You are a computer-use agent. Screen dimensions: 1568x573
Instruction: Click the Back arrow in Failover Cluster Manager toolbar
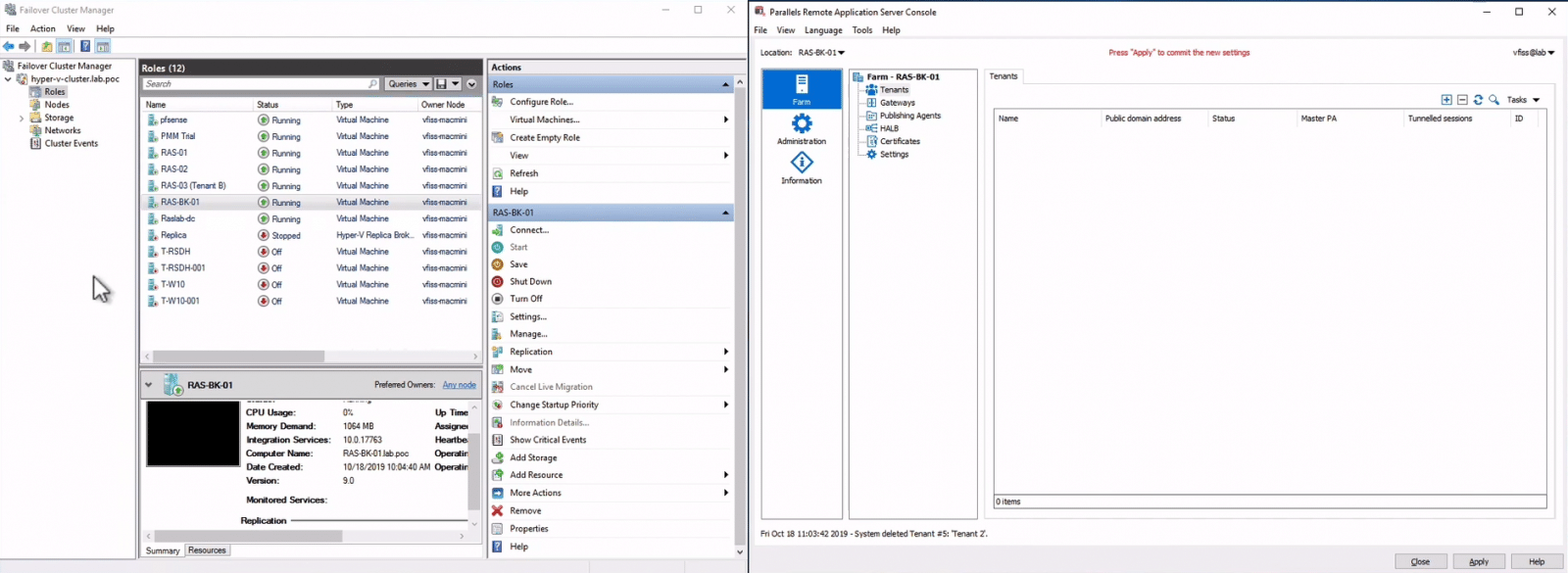[x=9, y=46]
